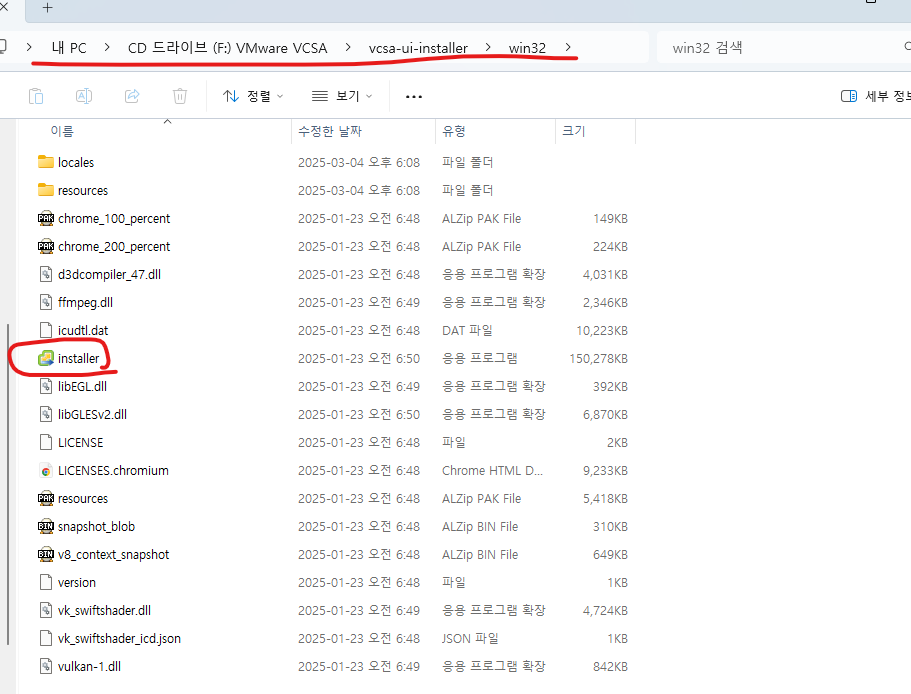This screenshot has width=911, height=694.
Task: Click type 'DAT 파일' cell
Action: (467, 330)
